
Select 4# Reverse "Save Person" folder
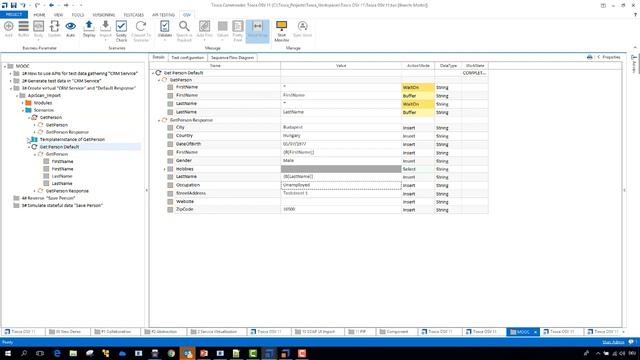point(48,198)
